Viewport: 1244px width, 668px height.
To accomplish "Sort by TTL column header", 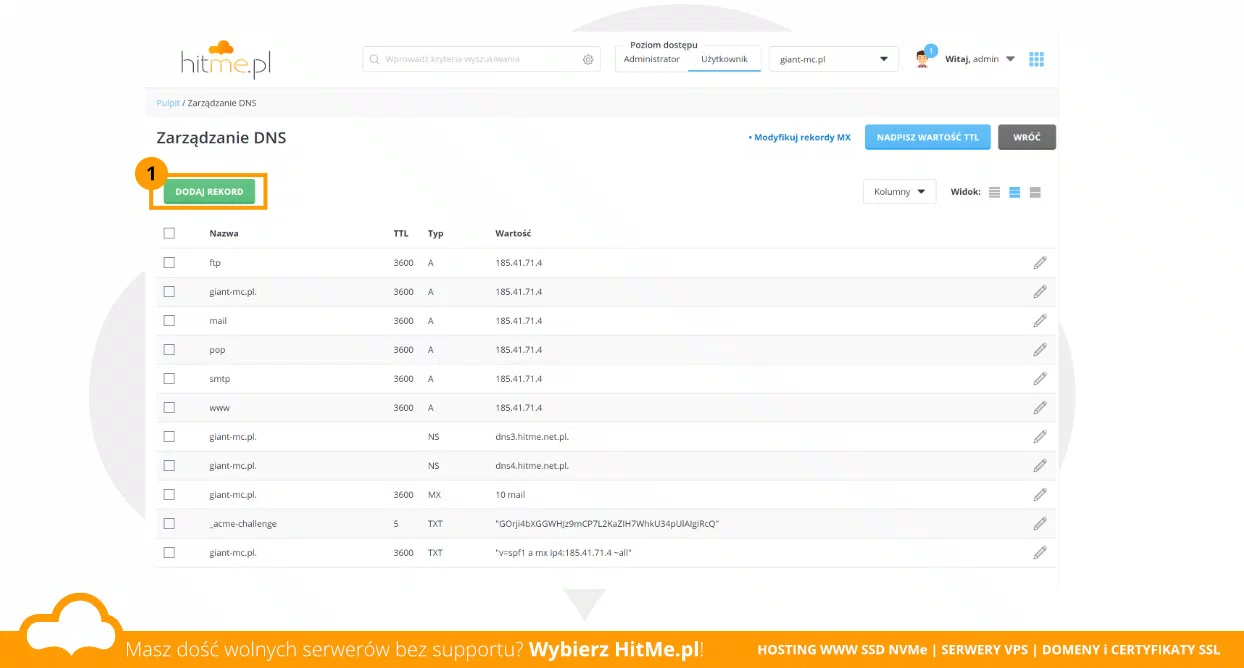I will click(401, 233).
